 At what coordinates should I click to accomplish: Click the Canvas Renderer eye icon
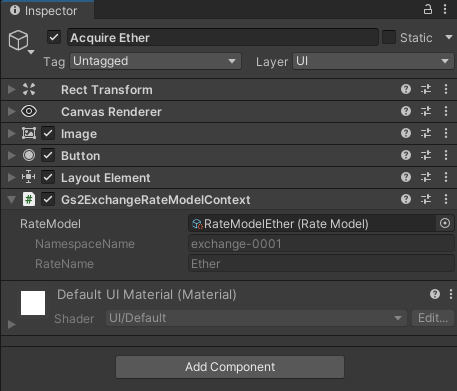tap(29, 111)
